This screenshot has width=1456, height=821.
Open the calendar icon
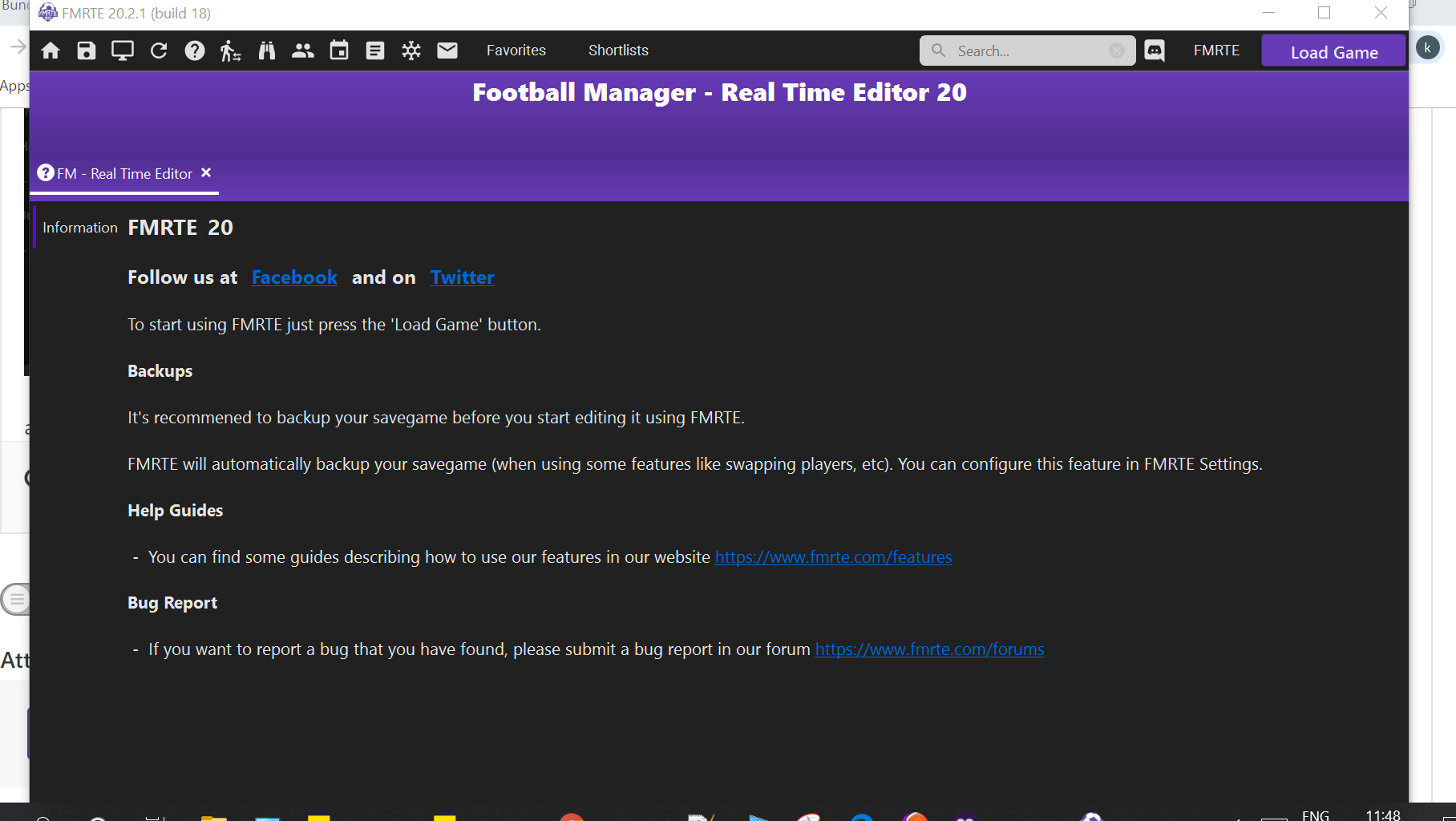(x=339, y=51)
